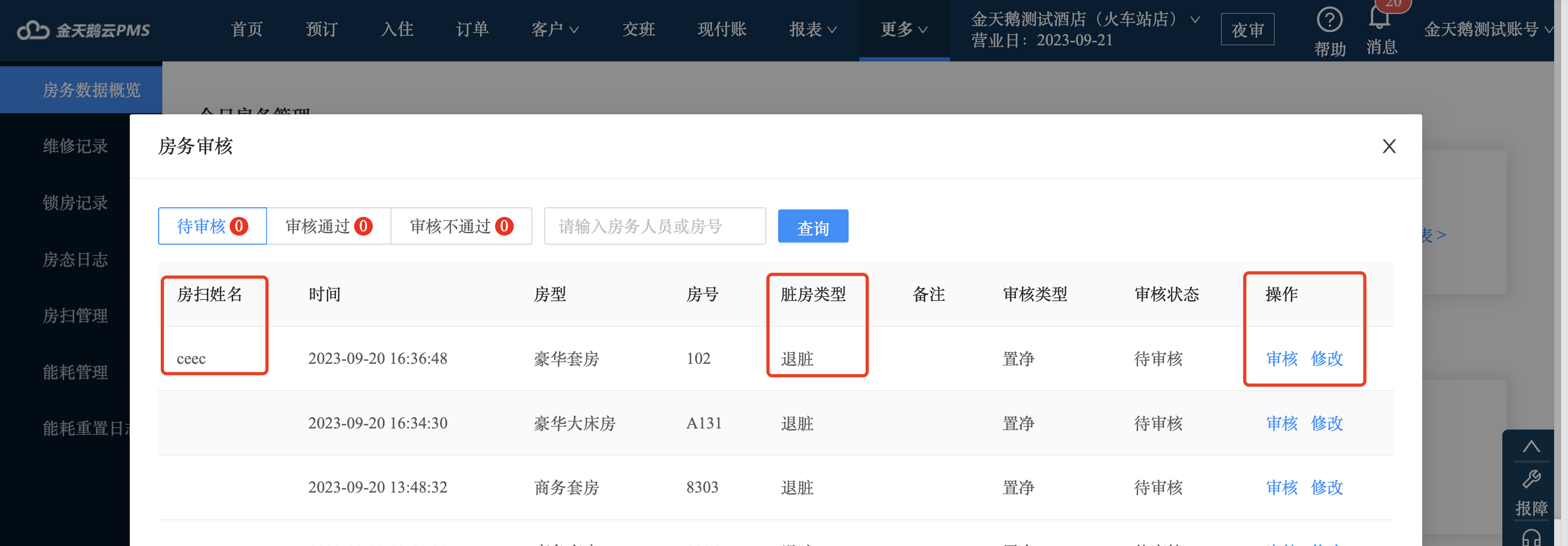1568x546 pixels.
Task: Click room type 商务套房
Action: [566, 487]
